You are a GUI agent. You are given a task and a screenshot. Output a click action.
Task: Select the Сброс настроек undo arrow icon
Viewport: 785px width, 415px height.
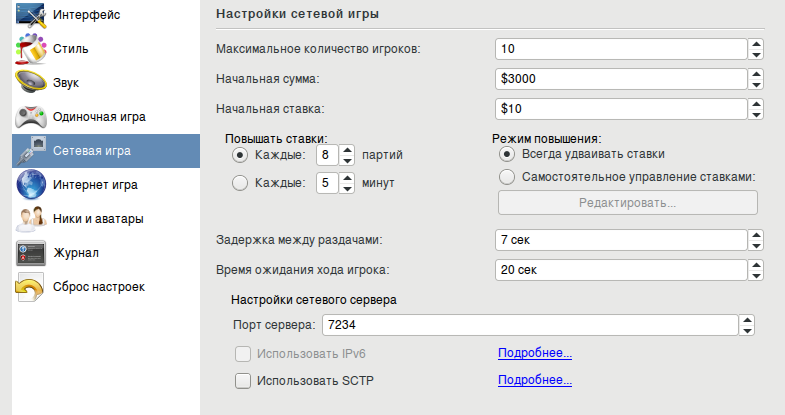[30, 287]
